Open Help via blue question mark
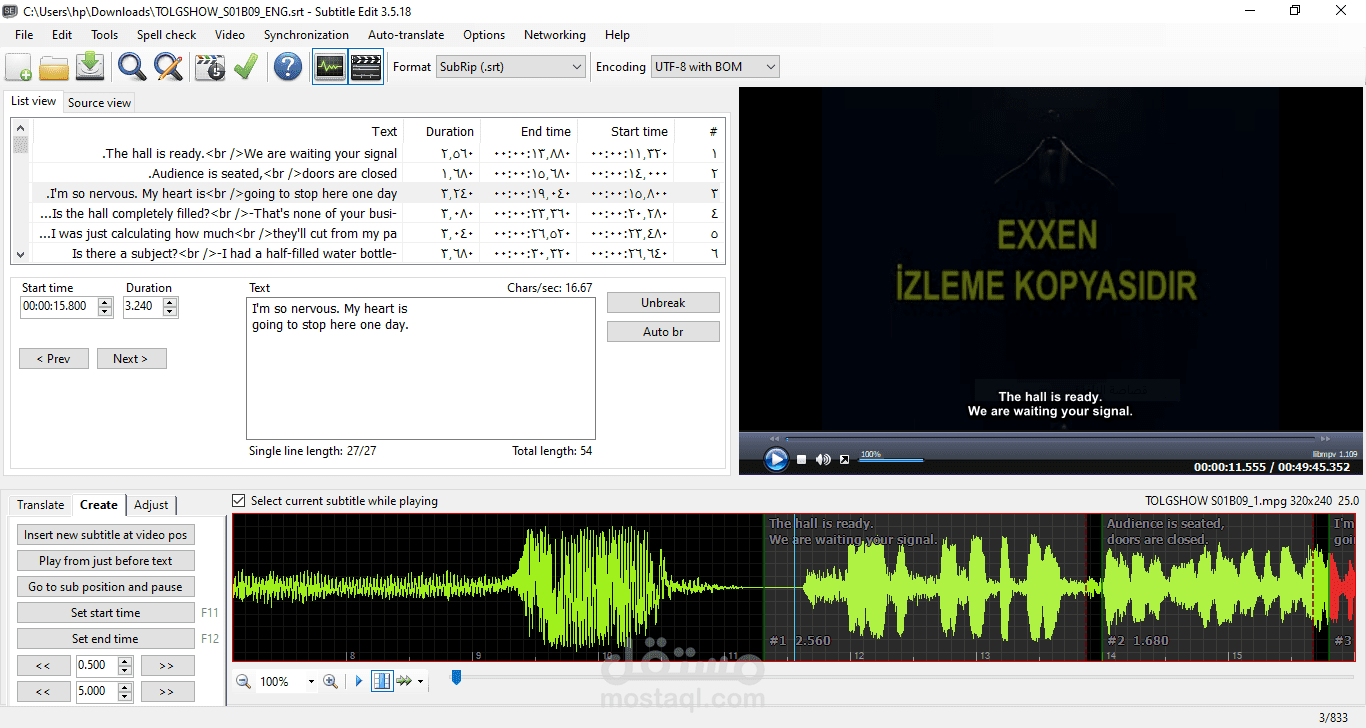Screen dimensions: 1366x728 pyautogui.click(x=288, y=67)
